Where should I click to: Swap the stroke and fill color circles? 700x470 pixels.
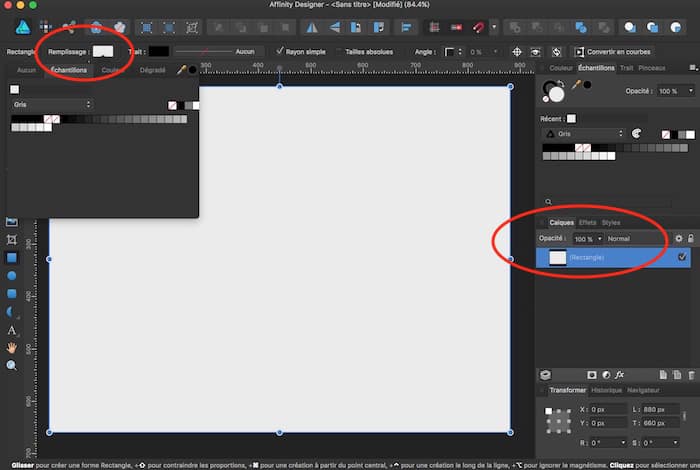coord(561,83)
